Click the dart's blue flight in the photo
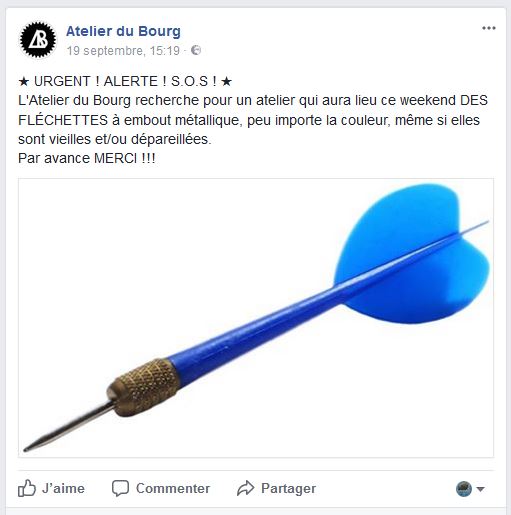Screen dimensions: 511x515 point(412,255)
